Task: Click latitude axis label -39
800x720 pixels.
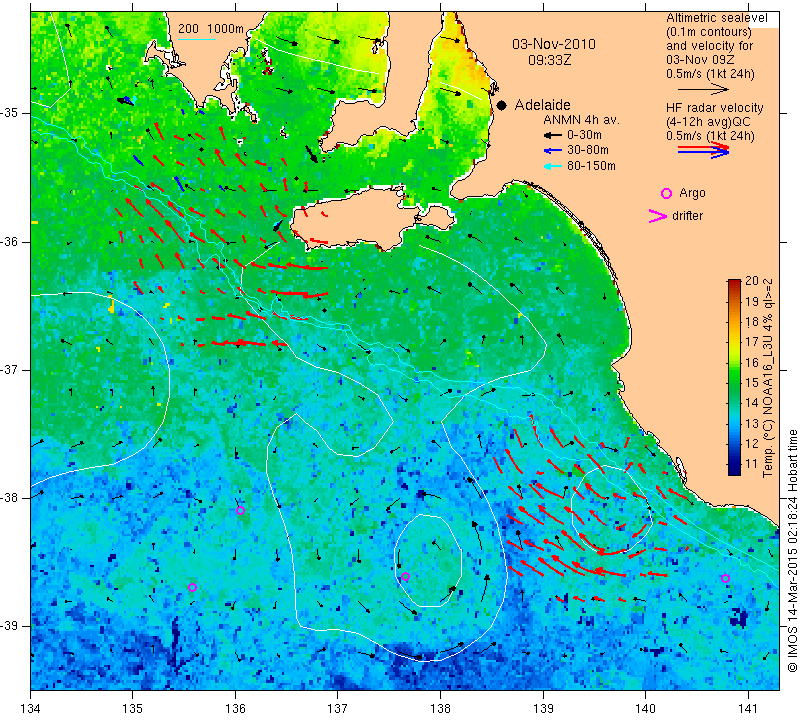Action: click(x=9, y=626)
